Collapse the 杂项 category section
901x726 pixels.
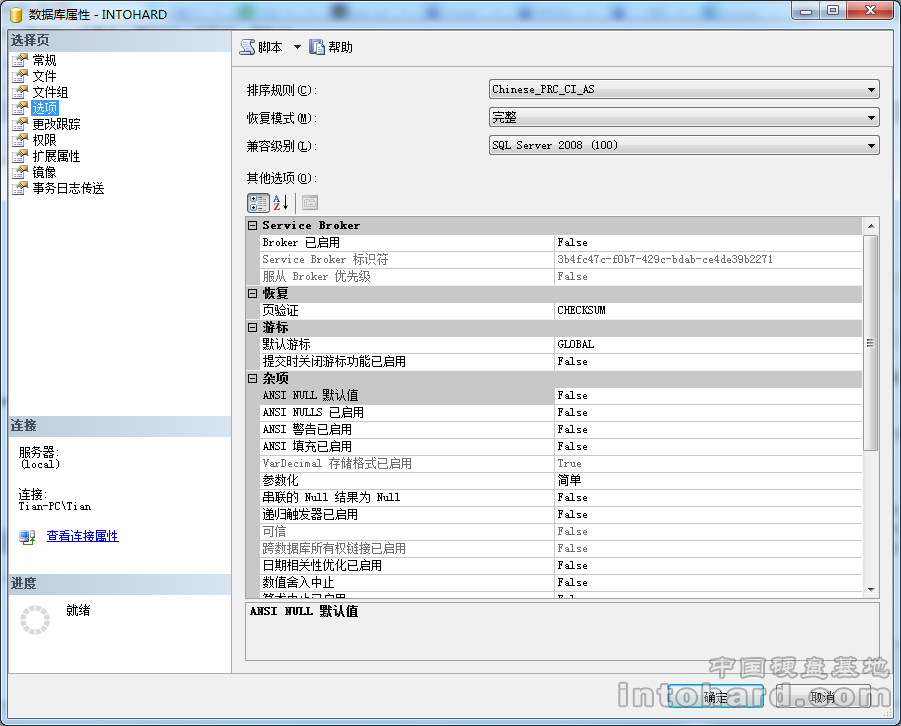click(253, 379)
